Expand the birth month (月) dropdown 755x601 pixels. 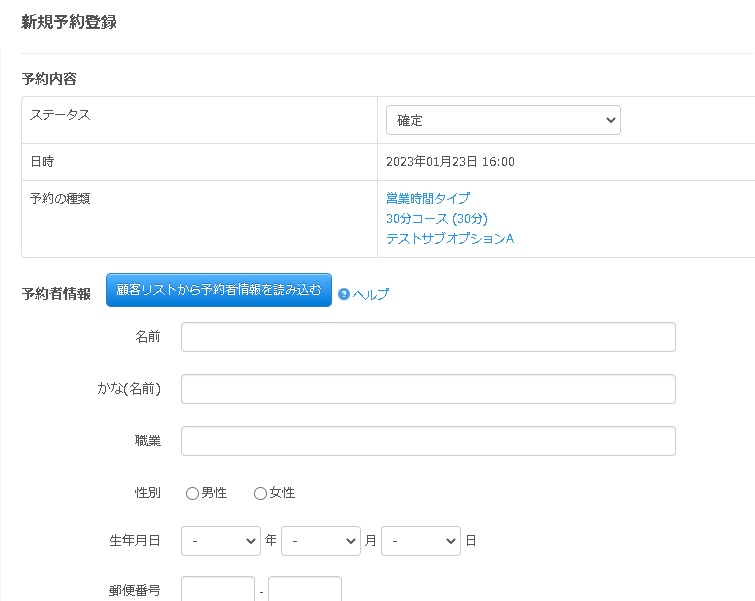click(x=321, y=541)
